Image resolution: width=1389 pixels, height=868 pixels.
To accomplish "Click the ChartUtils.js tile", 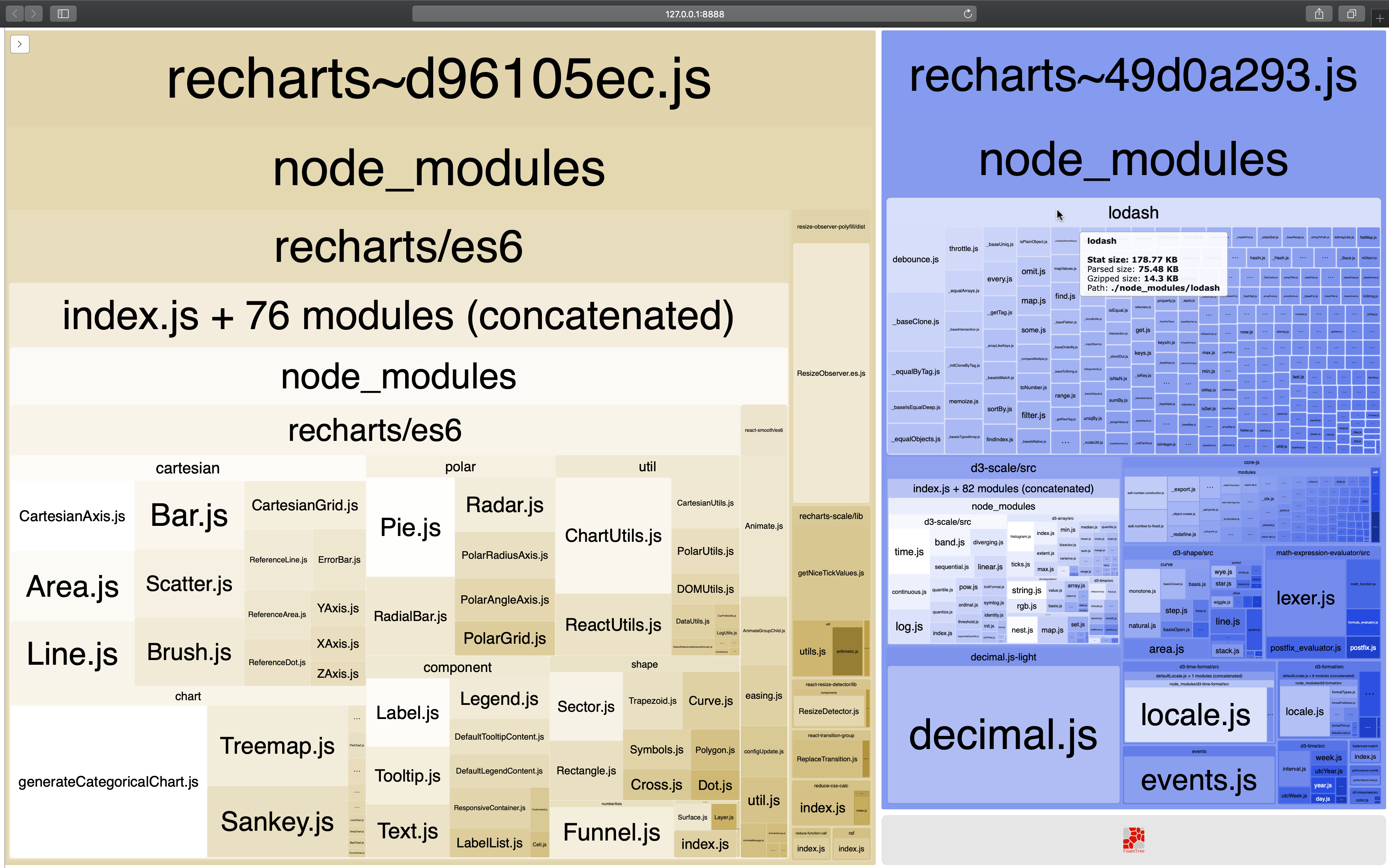I will point(612,536).
